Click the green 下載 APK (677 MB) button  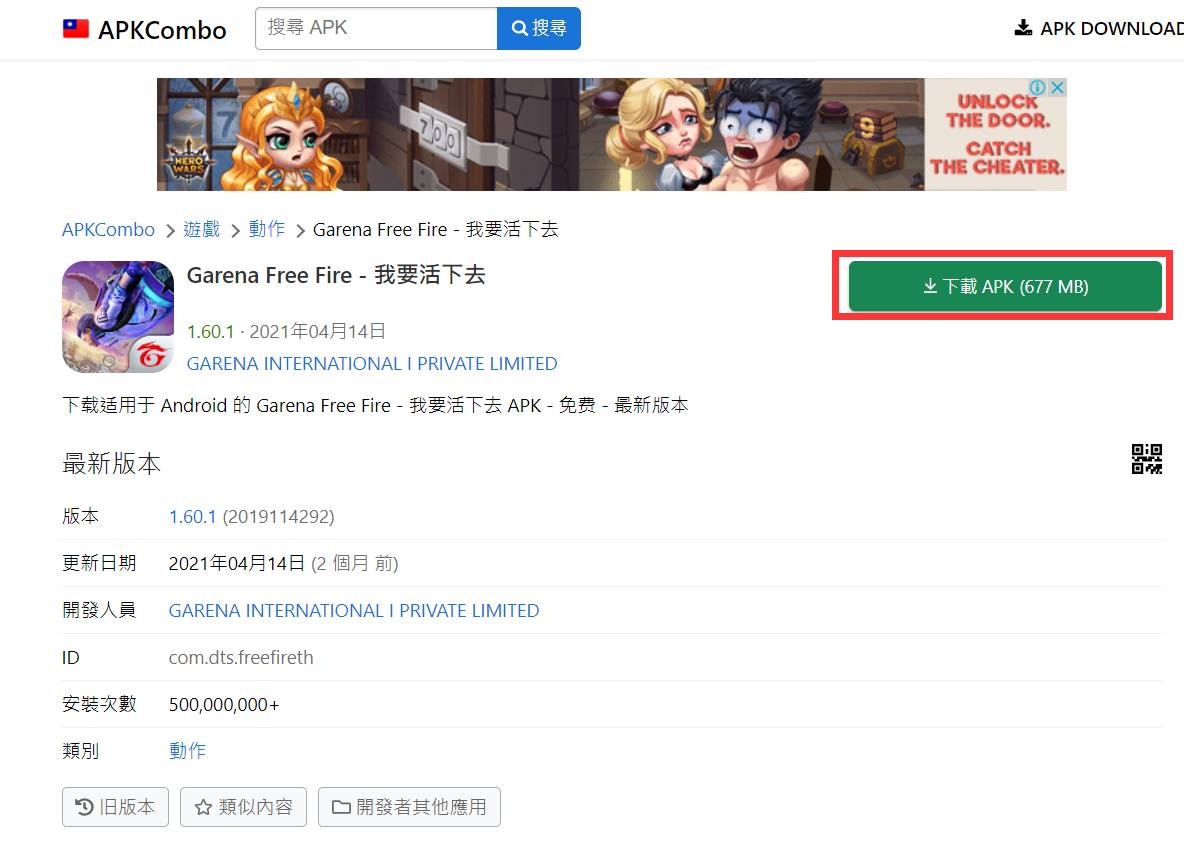point(1005,286)
